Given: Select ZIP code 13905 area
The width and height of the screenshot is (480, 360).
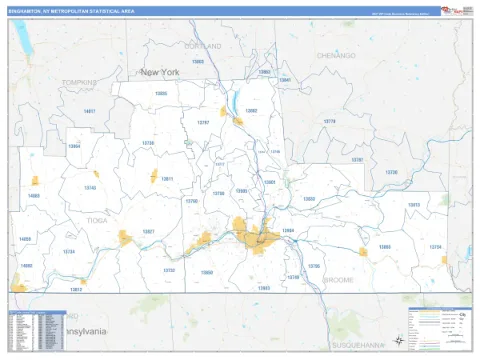Looking at the screenshot, I should click(241, 191).
